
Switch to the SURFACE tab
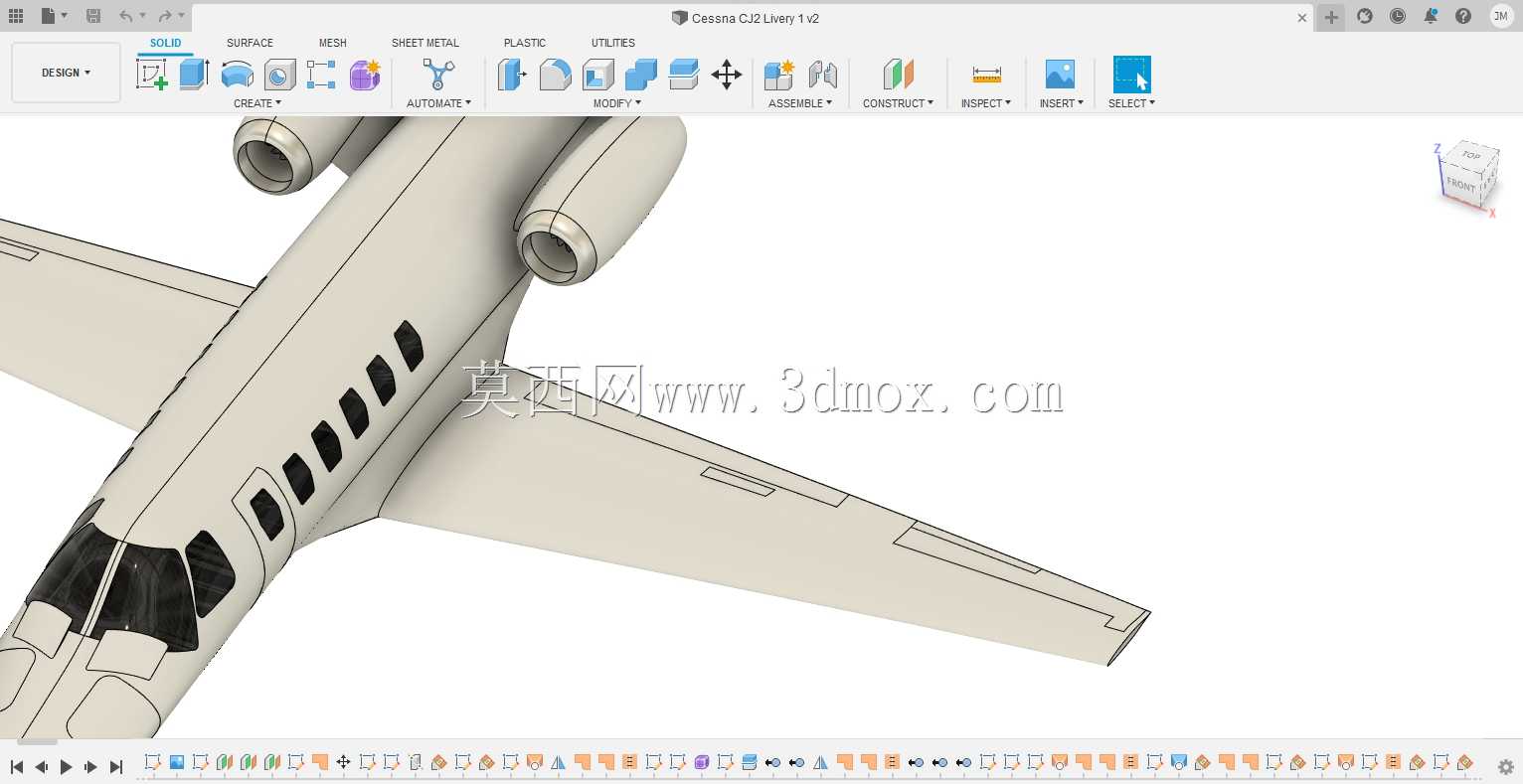click(250, 43)
